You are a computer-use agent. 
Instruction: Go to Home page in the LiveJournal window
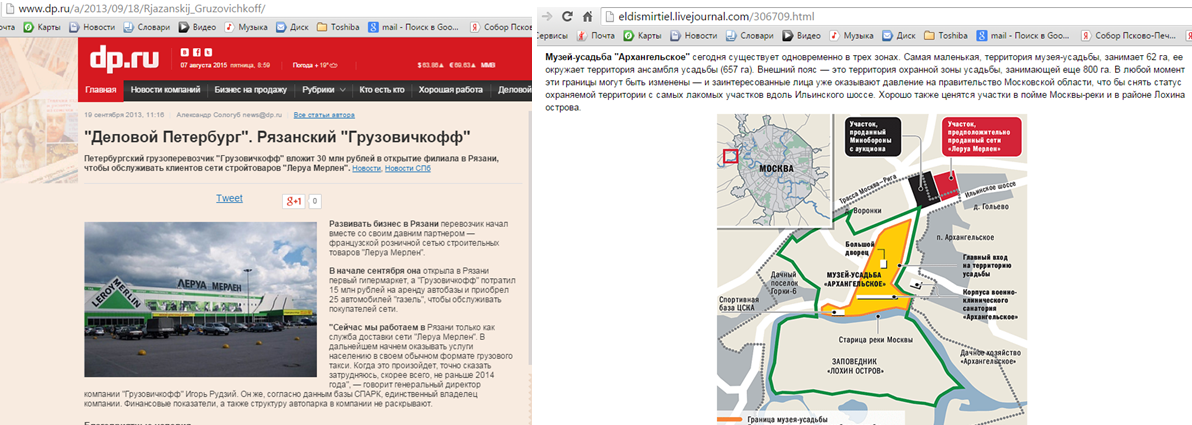pyautogui.click(x=587, y=16)
